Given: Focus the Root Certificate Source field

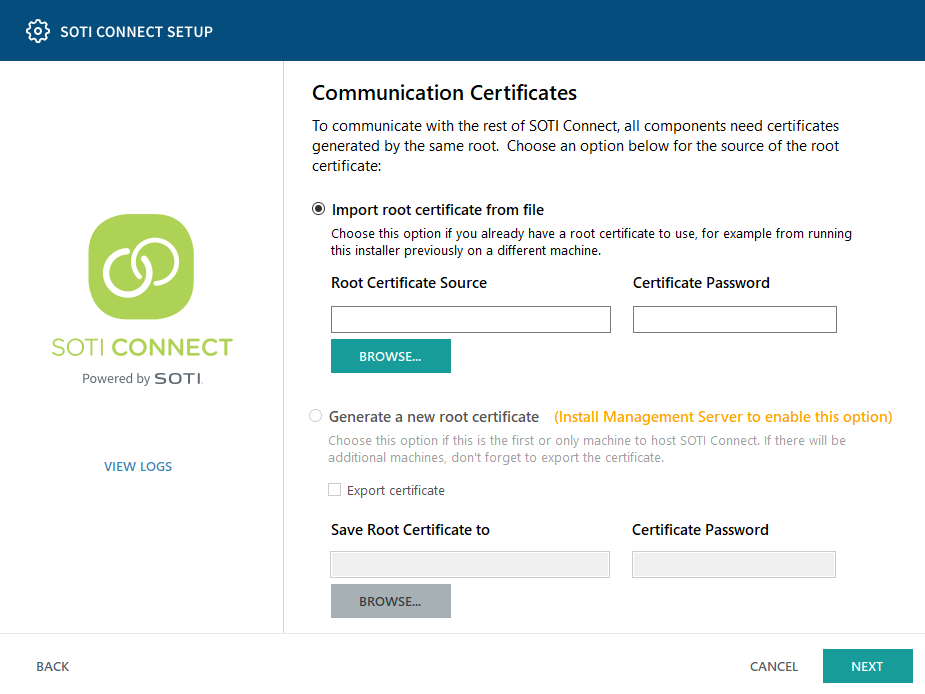Looking at the screenshot, I should (471, 319).
